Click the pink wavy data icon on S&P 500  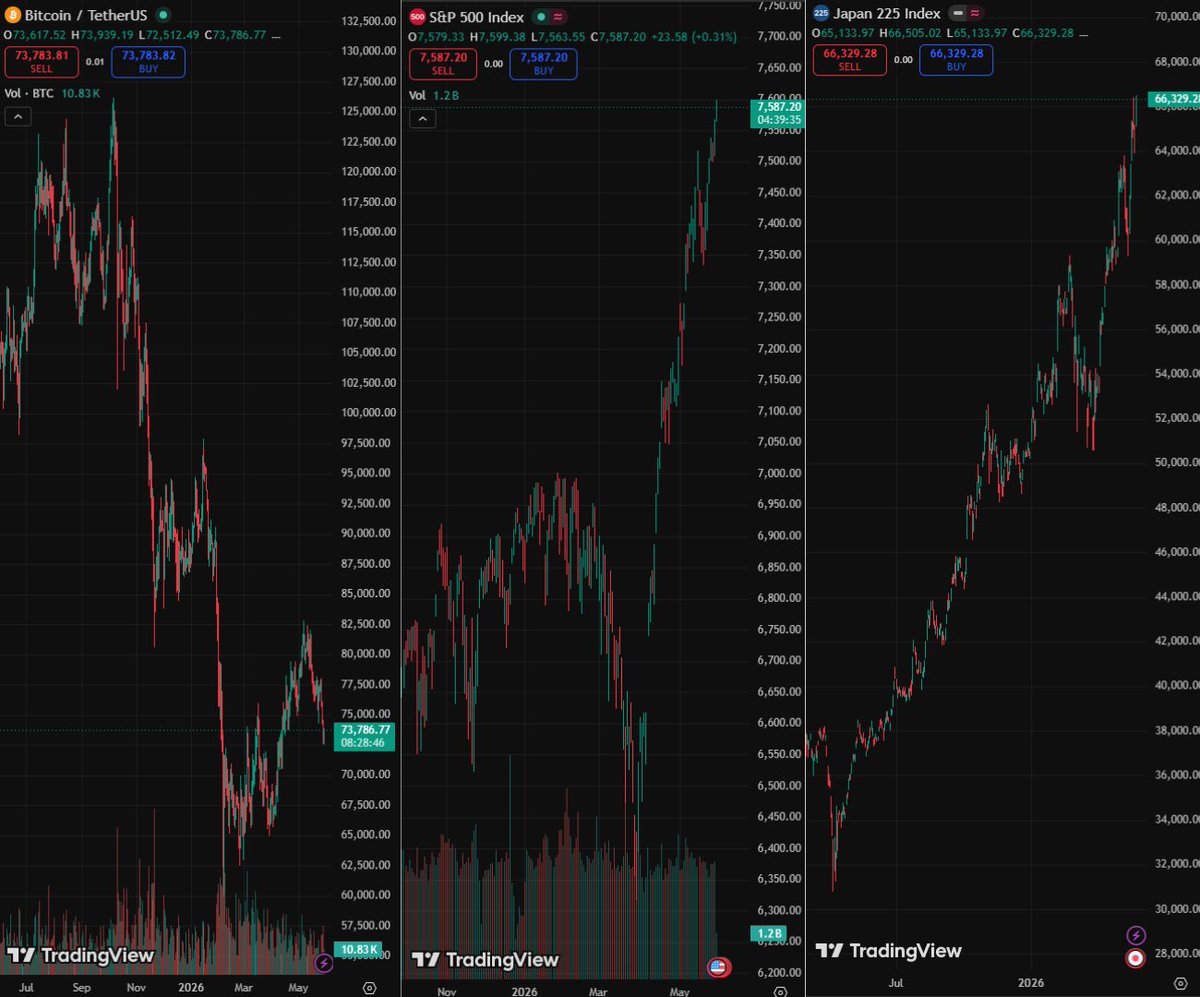[x=556, y=17]
